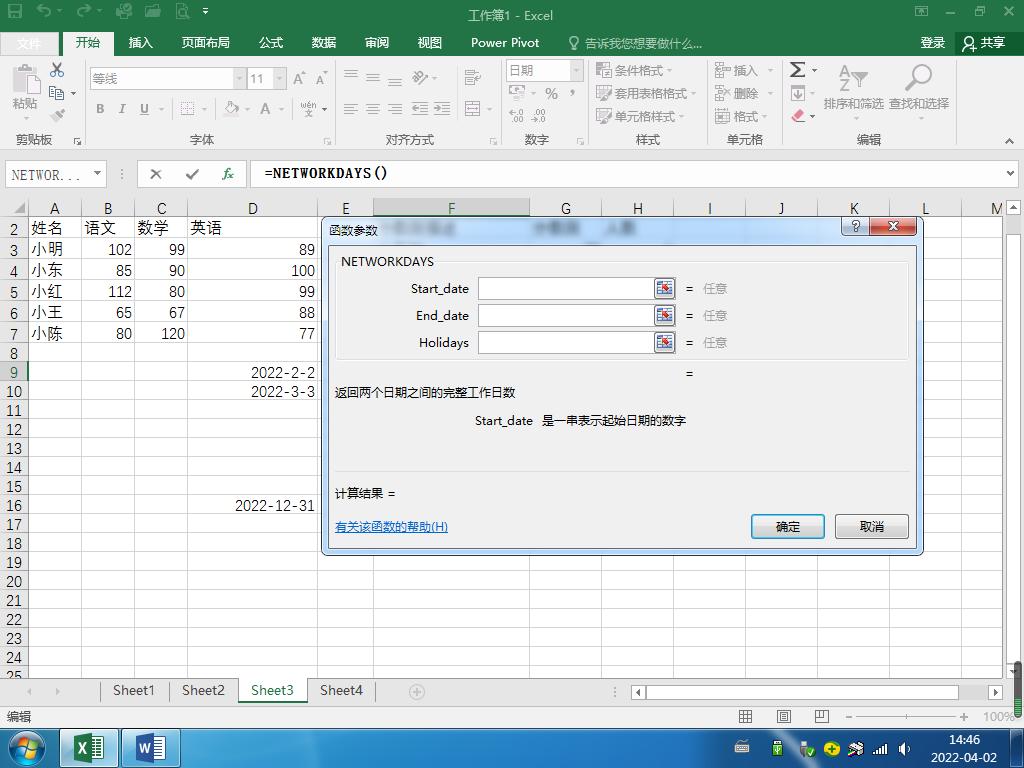
Task: Open the 有关该函数的帮助 link
Action: pyautogui.click(x=391, y=527)
